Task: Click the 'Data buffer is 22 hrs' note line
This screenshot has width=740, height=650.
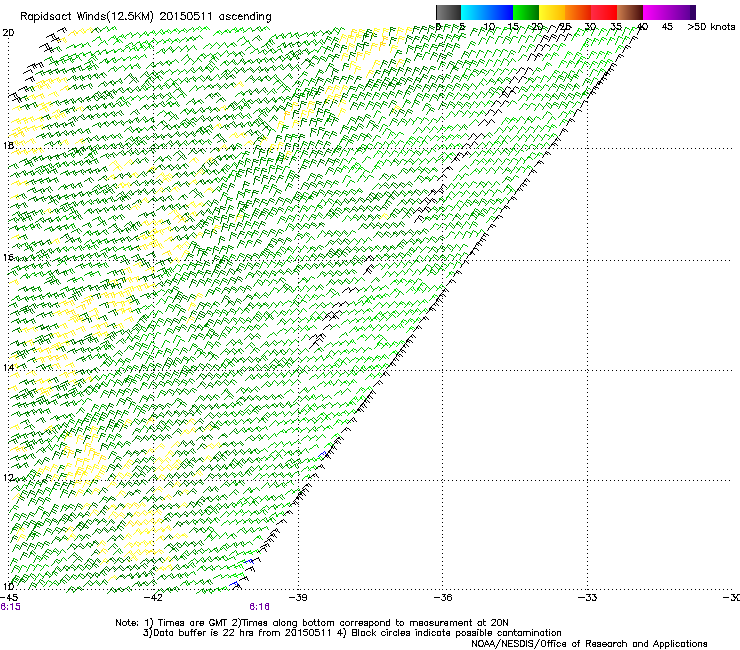Action: tap(352, 633)
